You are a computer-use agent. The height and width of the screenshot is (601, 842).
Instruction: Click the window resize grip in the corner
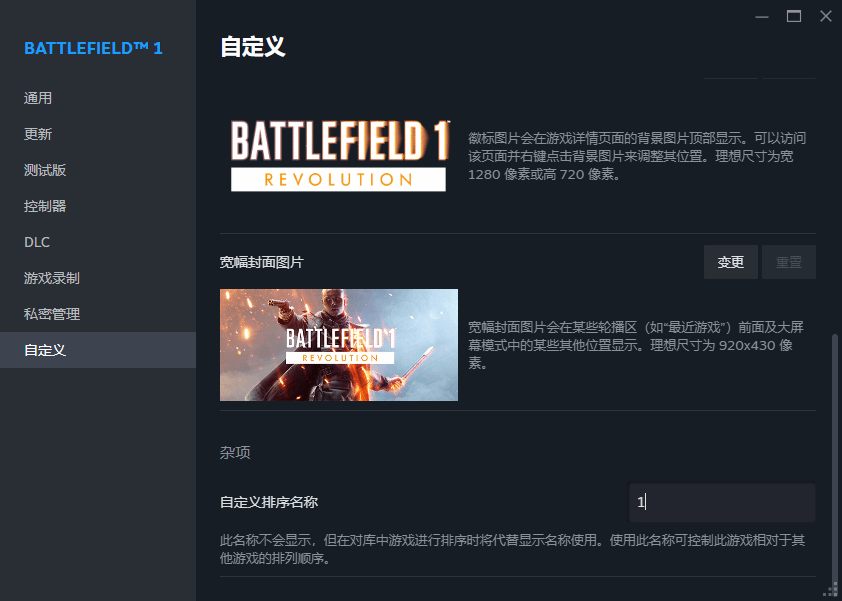pos(832,591)
